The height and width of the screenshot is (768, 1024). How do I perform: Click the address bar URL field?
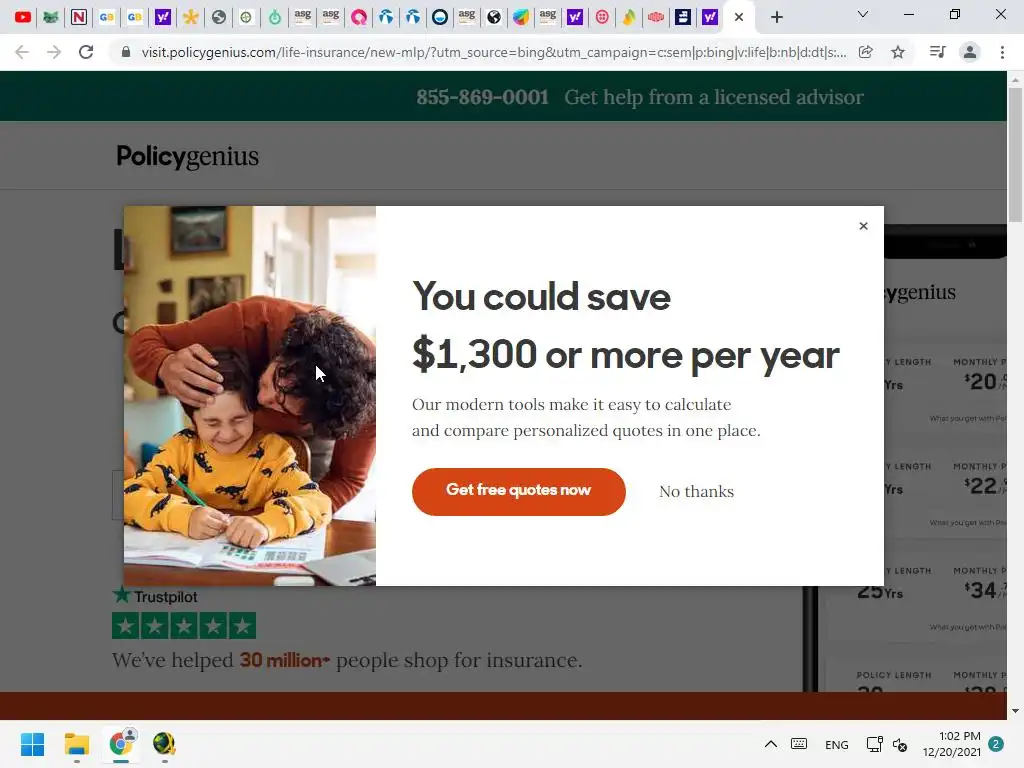(x=494, y=52)
